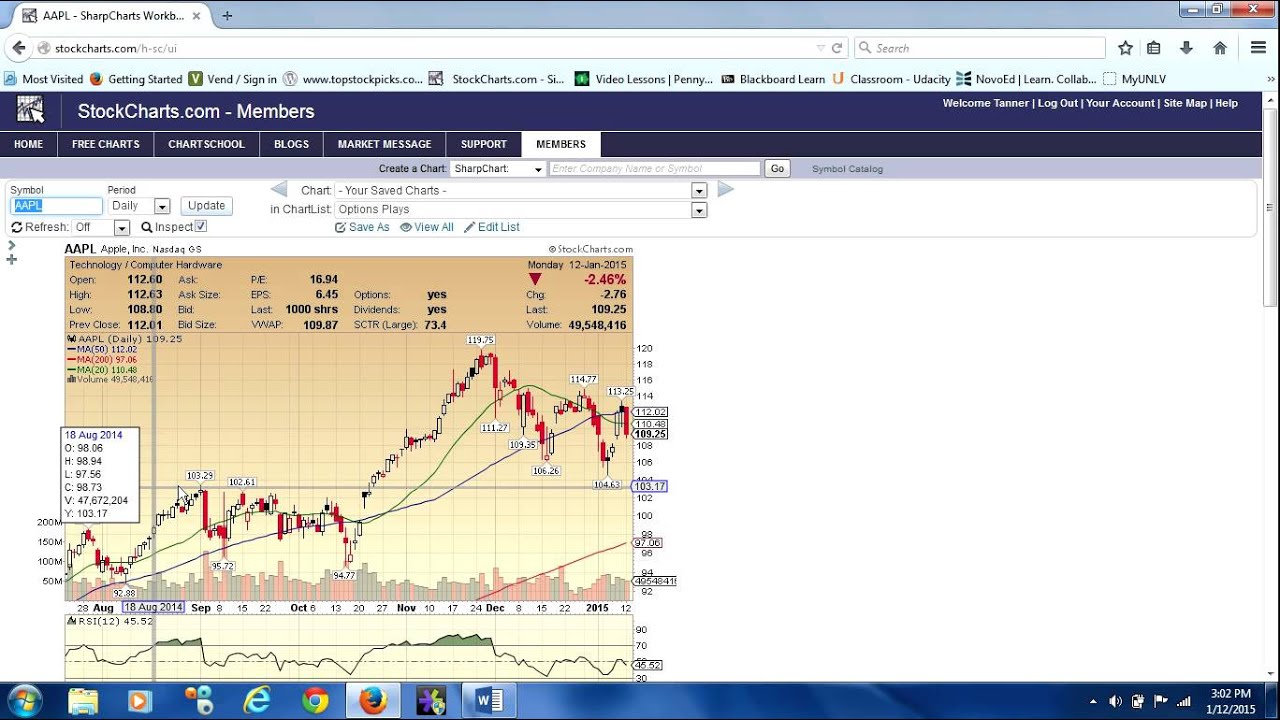1280x720 pixels.
Task: Open a new browser tab
Action: (227, 16)
